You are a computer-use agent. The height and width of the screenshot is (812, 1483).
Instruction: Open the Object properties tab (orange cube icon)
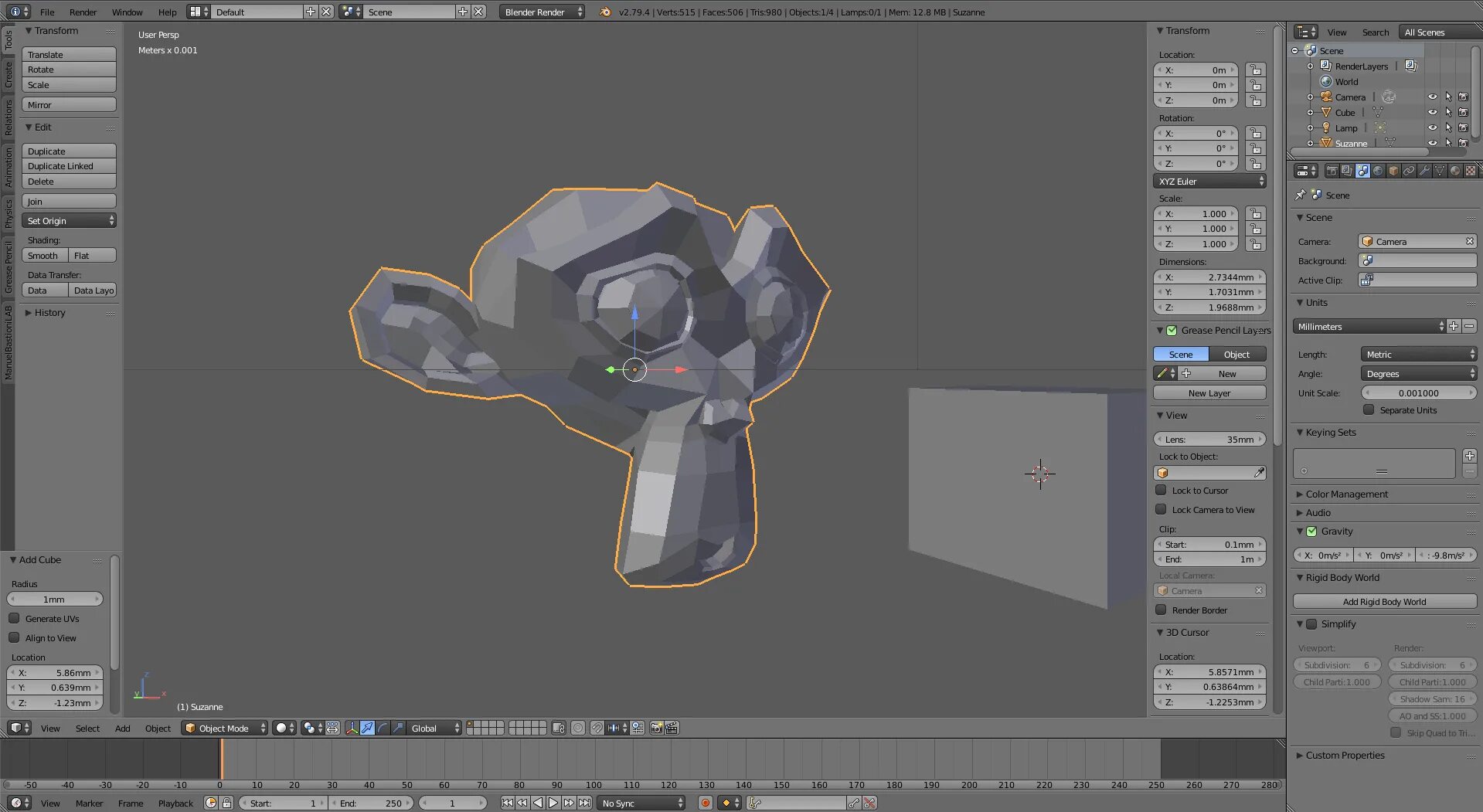point(1393,171)
